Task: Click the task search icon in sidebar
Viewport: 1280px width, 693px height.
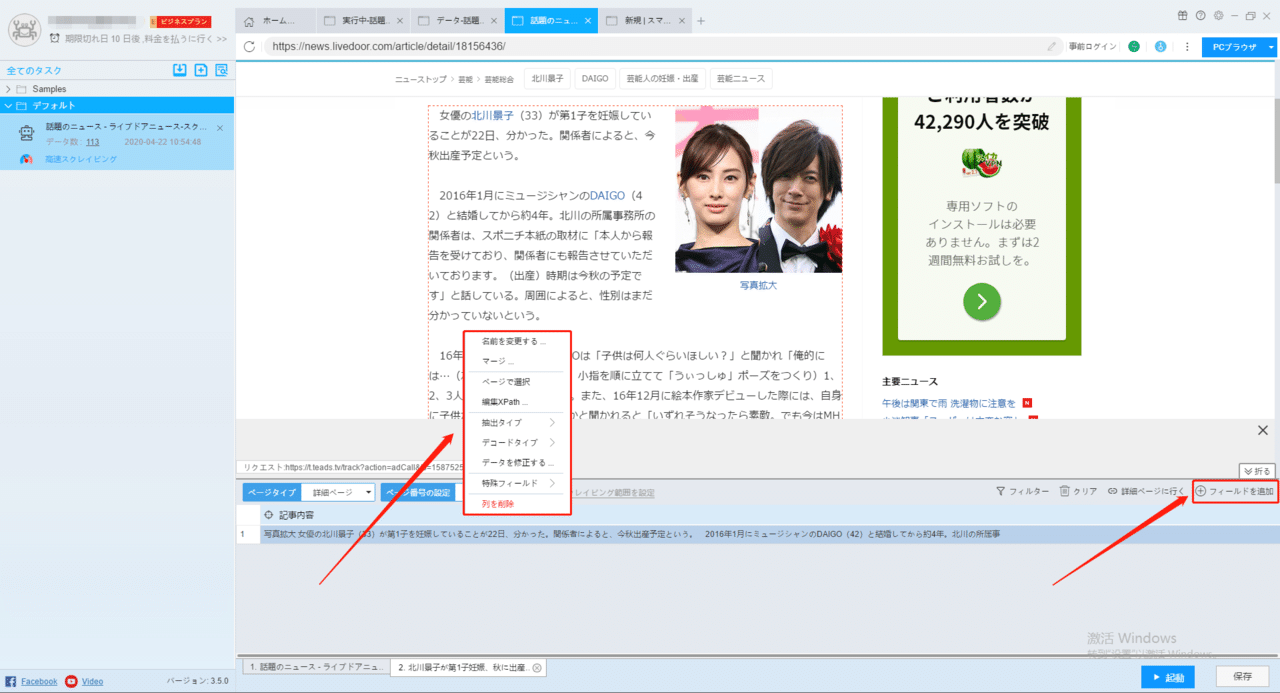Action: [x=222, y=70]
